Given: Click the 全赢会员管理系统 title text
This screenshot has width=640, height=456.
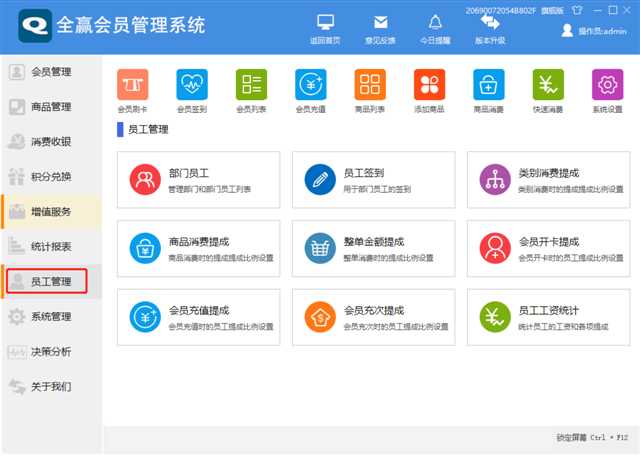Looking at the screenshot, I should [131, 25].
